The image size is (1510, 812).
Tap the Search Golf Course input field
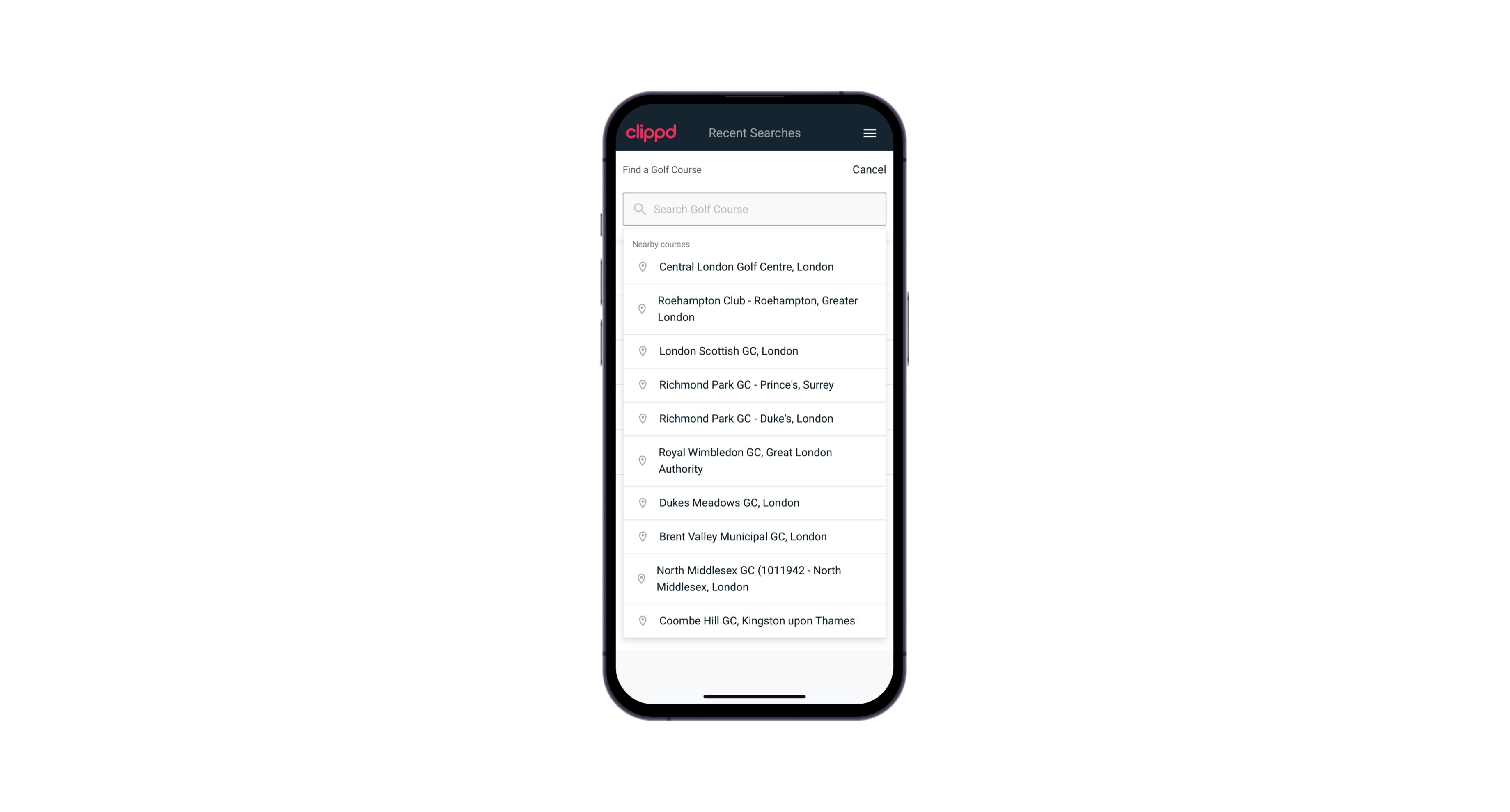754,208
